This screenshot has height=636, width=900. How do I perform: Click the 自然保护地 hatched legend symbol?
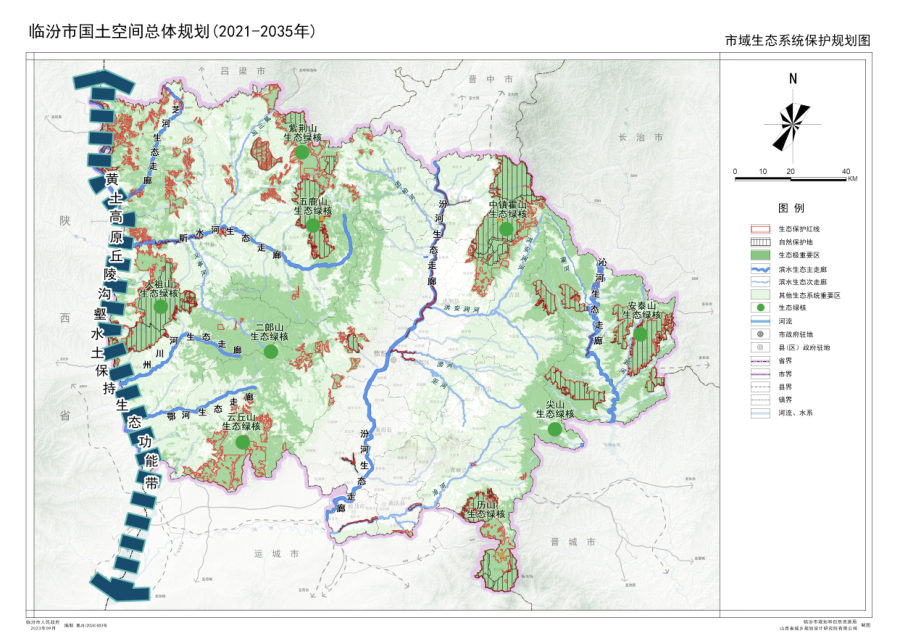761,242
